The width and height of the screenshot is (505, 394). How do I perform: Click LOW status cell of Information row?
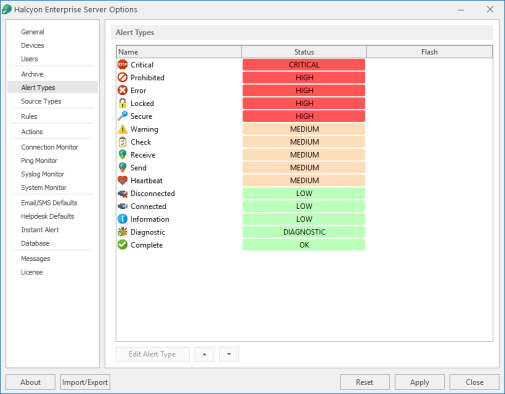(x=304, y=219)
